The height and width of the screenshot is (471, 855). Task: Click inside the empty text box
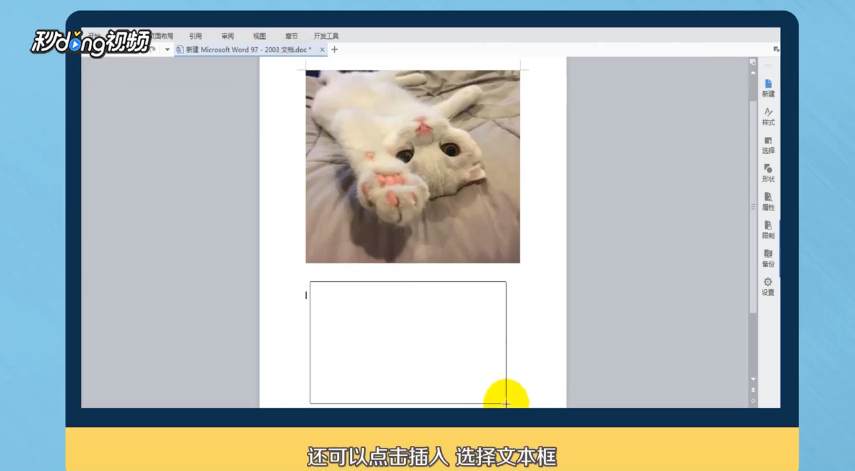(408, 342)
